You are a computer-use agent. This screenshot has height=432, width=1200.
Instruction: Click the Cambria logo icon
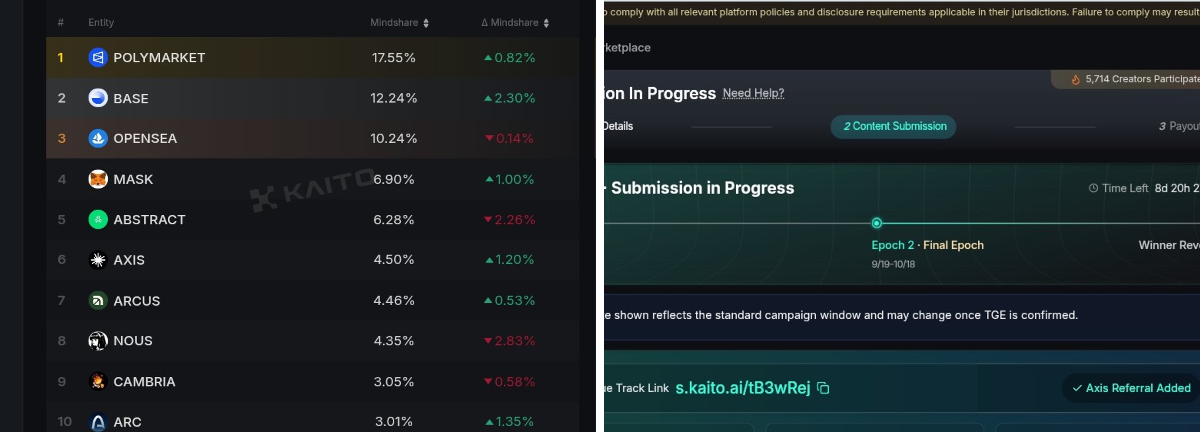(97, 381)
